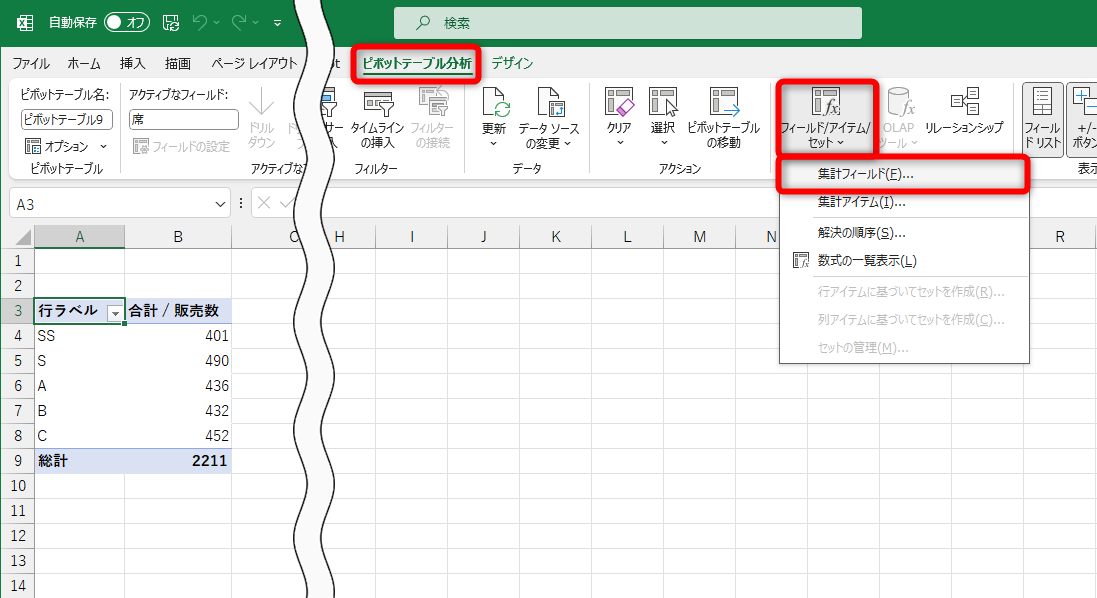This screenshot has width=1097, height=598.
Task: Click the Undo arrow icon
Action: click(x=199, y=22)
